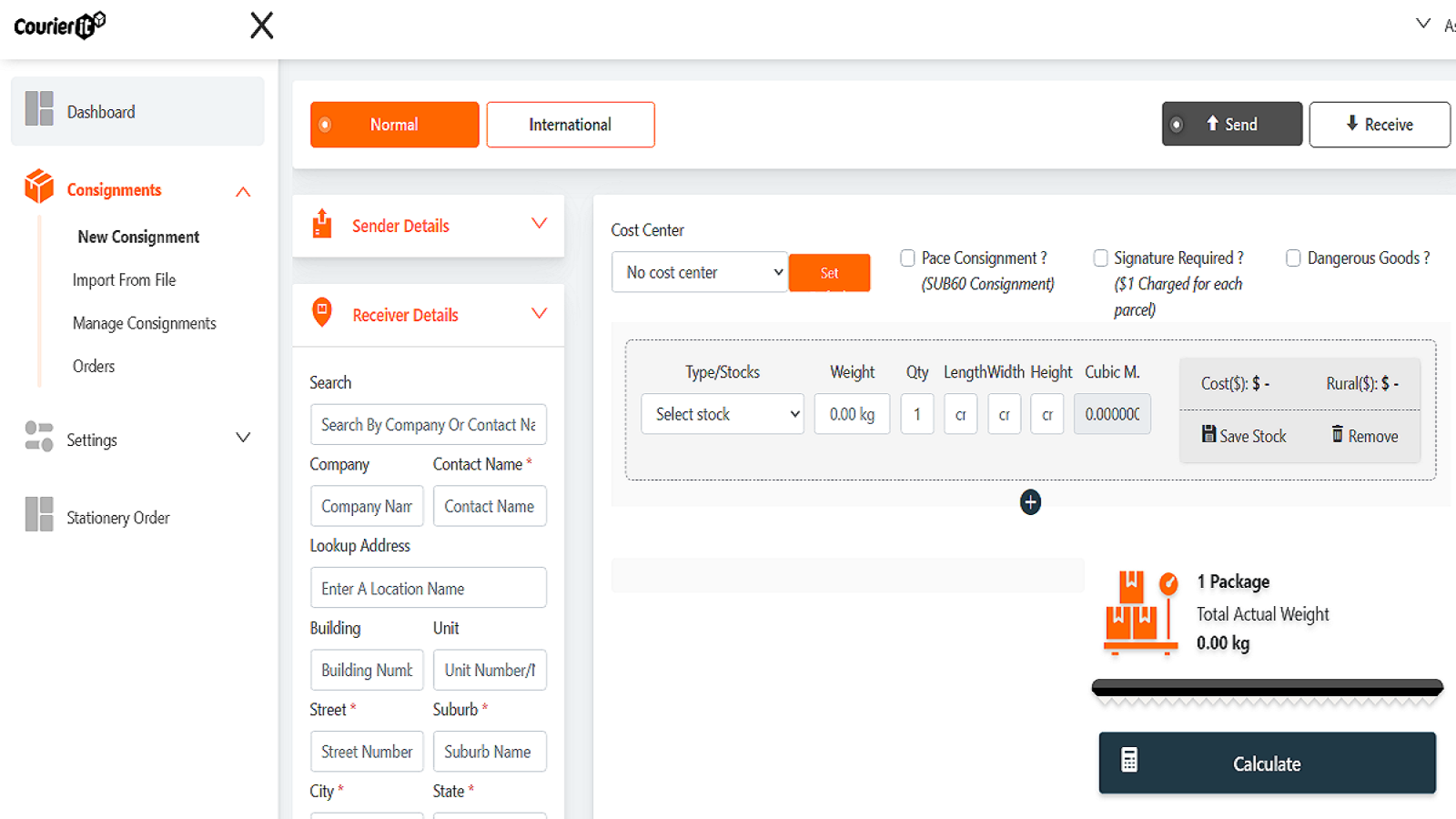
Task: Click the Settings toggle icon in sidebar
Action: click(x=39, y=437)
